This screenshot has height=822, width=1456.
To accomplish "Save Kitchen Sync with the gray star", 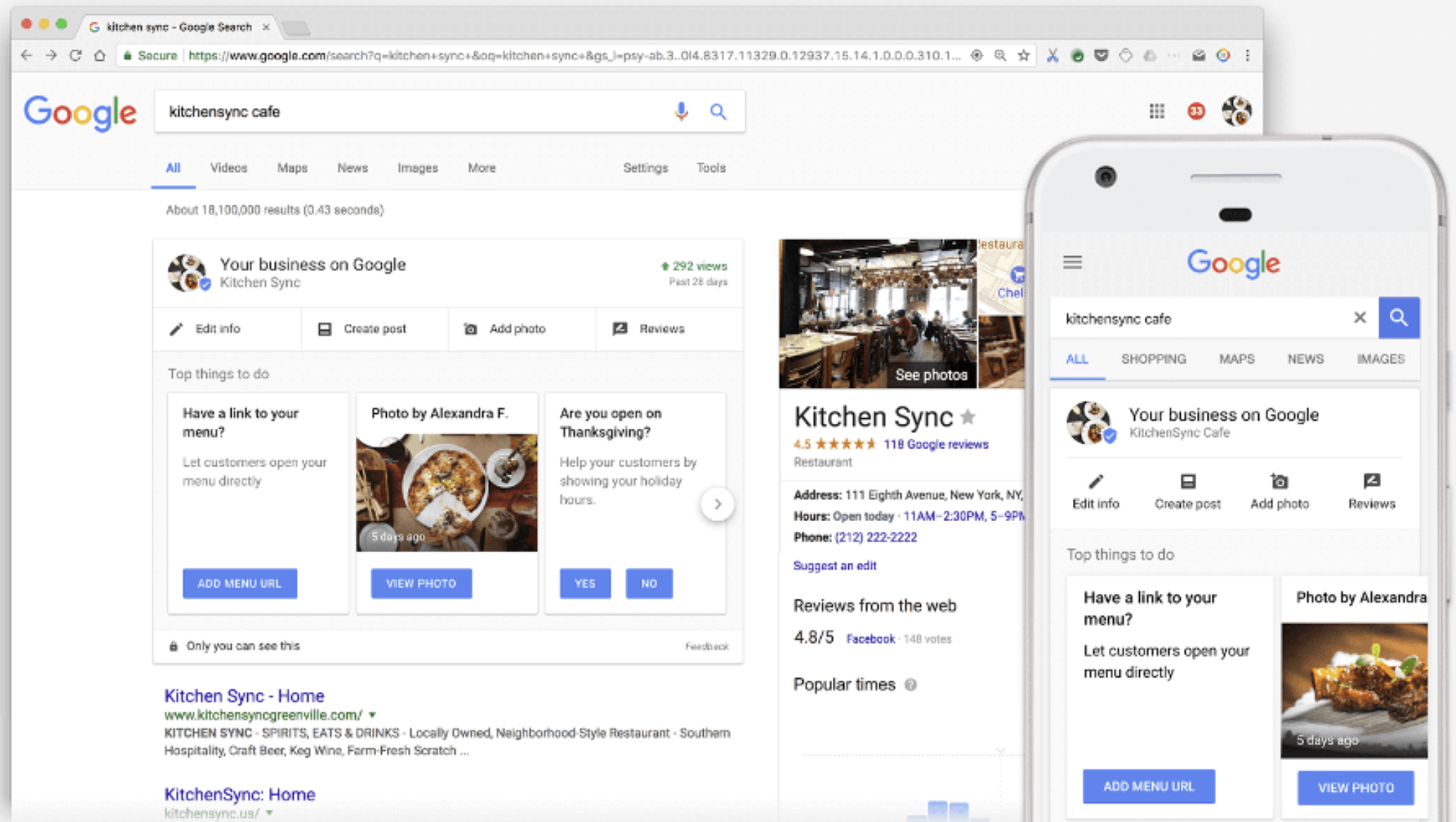I will tap(968, 417).
